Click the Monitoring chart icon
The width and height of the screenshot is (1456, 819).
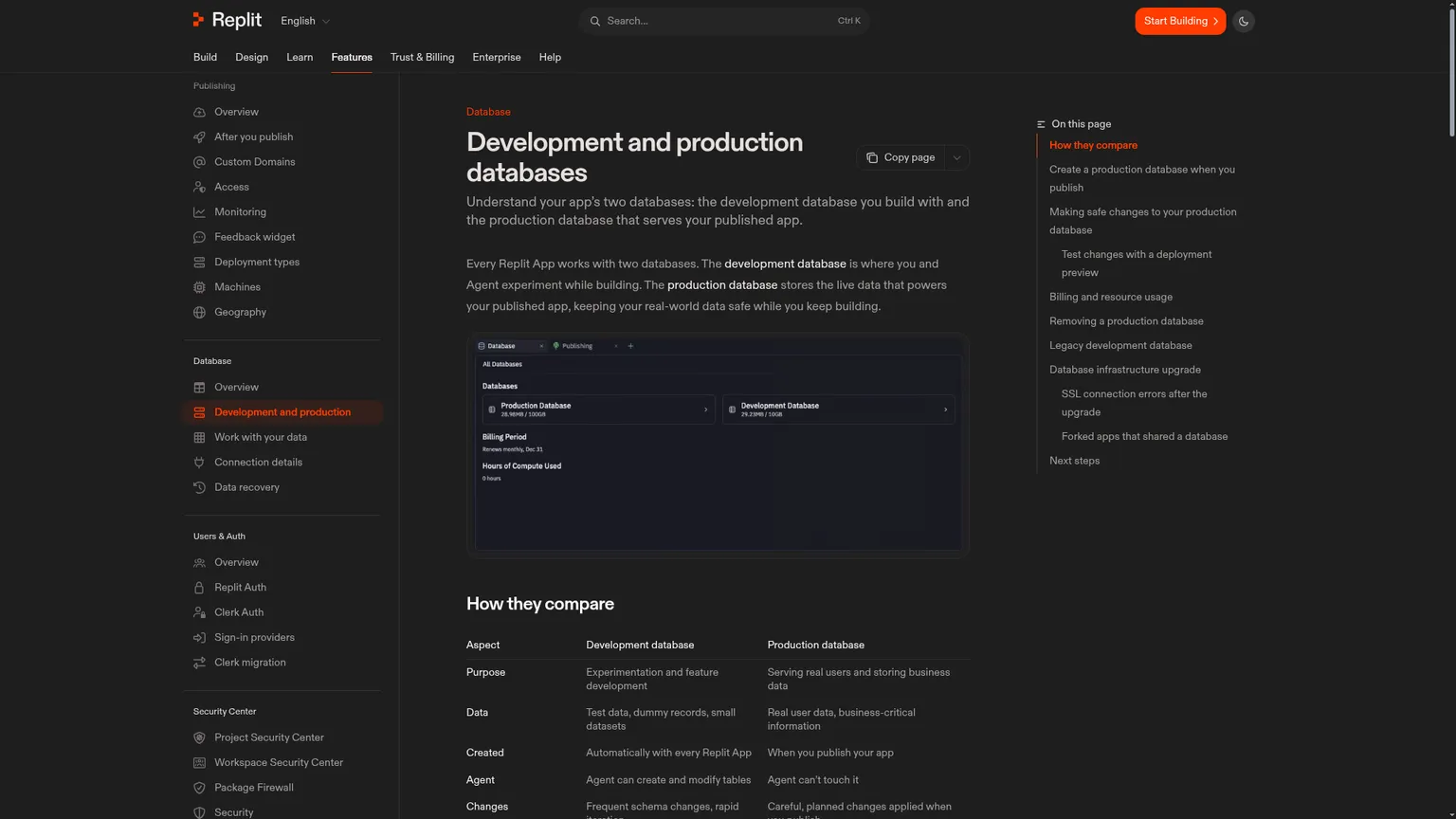tap(199, 212)
